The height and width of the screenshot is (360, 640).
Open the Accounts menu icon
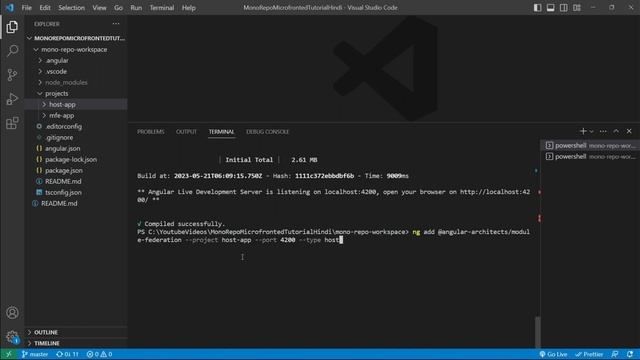click(x=12, y=313)
